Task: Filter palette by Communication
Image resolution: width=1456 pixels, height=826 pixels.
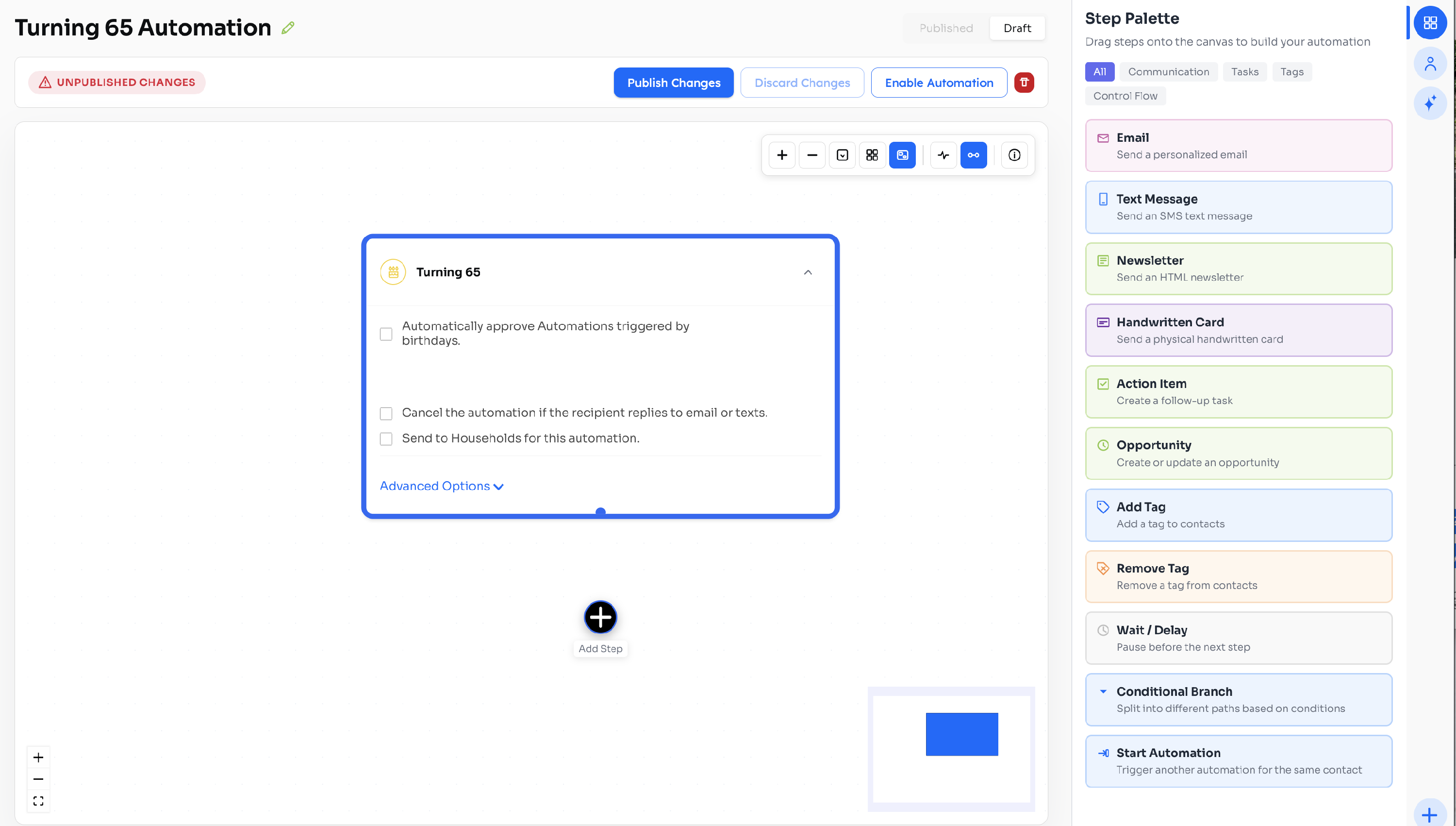Action: pos(1168,72)
